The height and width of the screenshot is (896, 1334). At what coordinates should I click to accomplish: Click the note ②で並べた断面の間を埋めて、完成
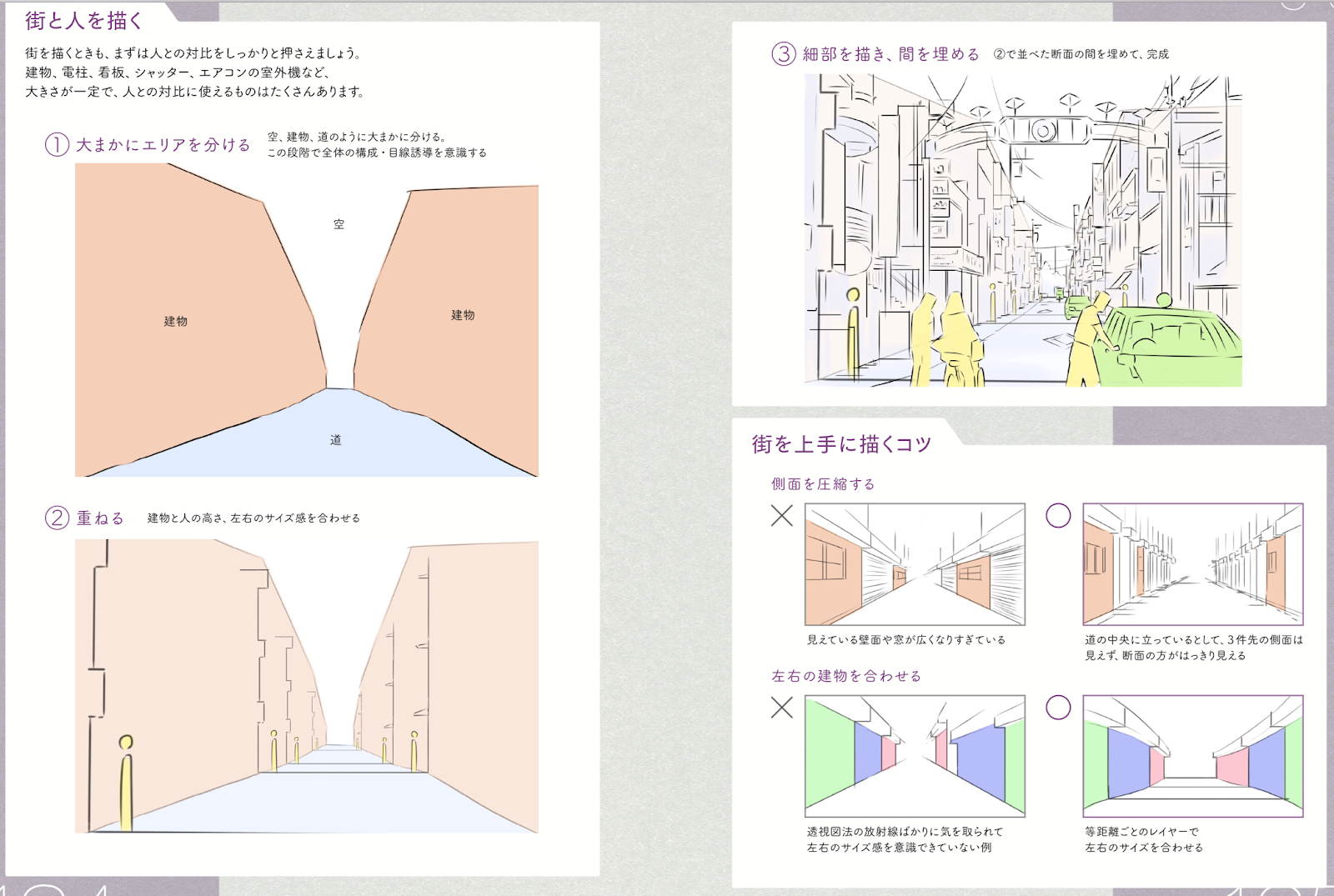point(1081,54)
